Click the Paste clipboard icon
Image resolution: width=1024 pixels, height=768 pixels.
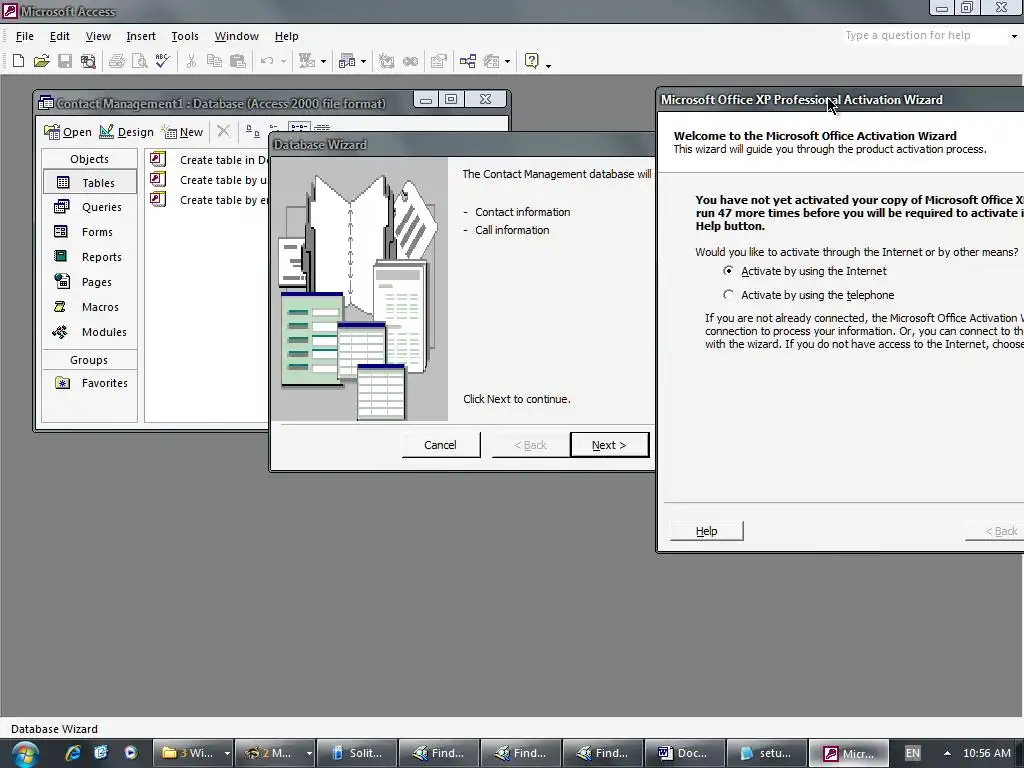tap(238, 61)
